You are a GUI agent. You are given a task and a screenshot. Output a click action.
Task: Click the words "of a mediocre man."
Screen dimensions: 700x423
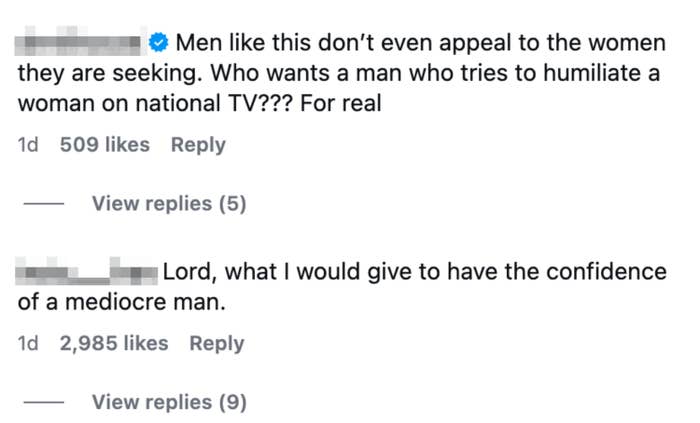click(122, 302)
